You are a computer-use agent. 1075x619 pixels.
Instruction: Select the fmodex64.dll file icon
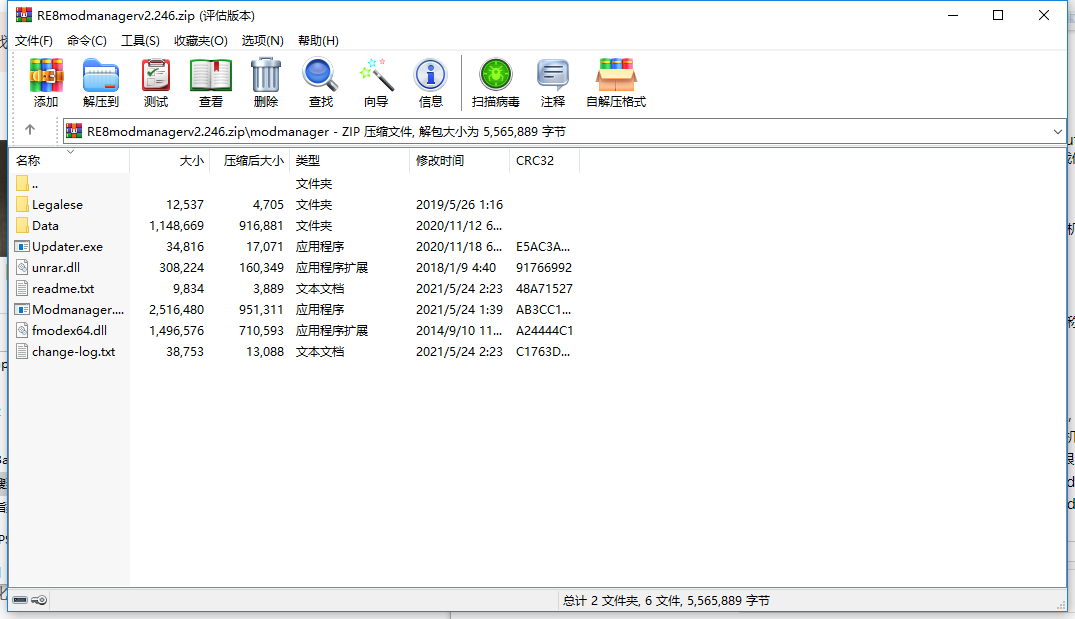[22, 330]
